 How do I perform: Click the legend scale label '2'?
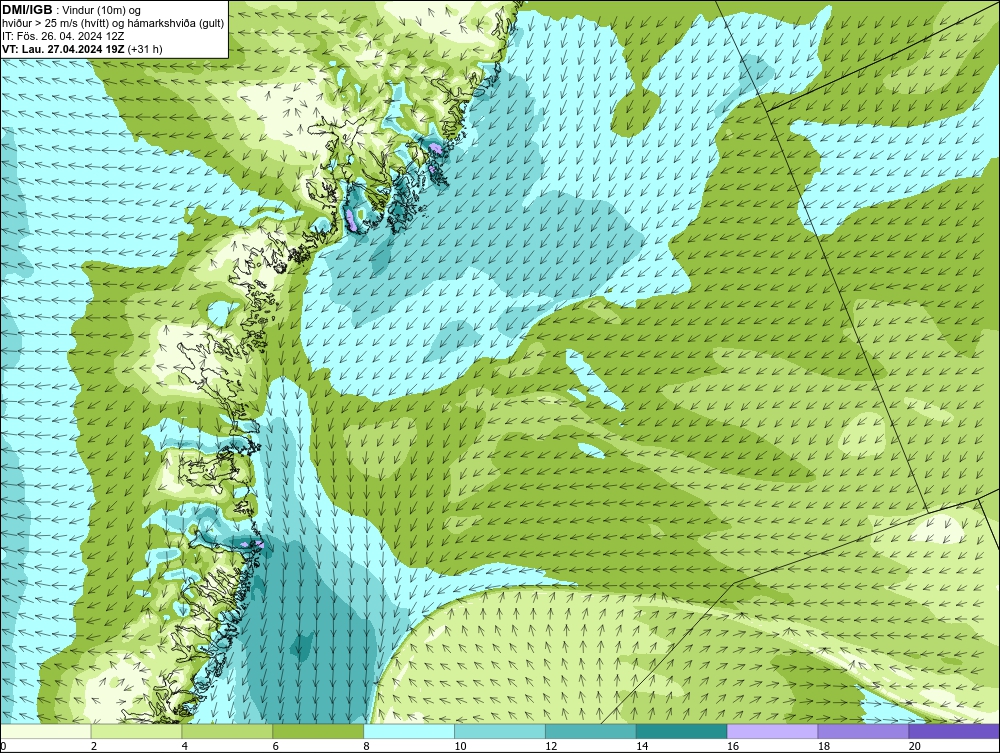coord(94,746)
